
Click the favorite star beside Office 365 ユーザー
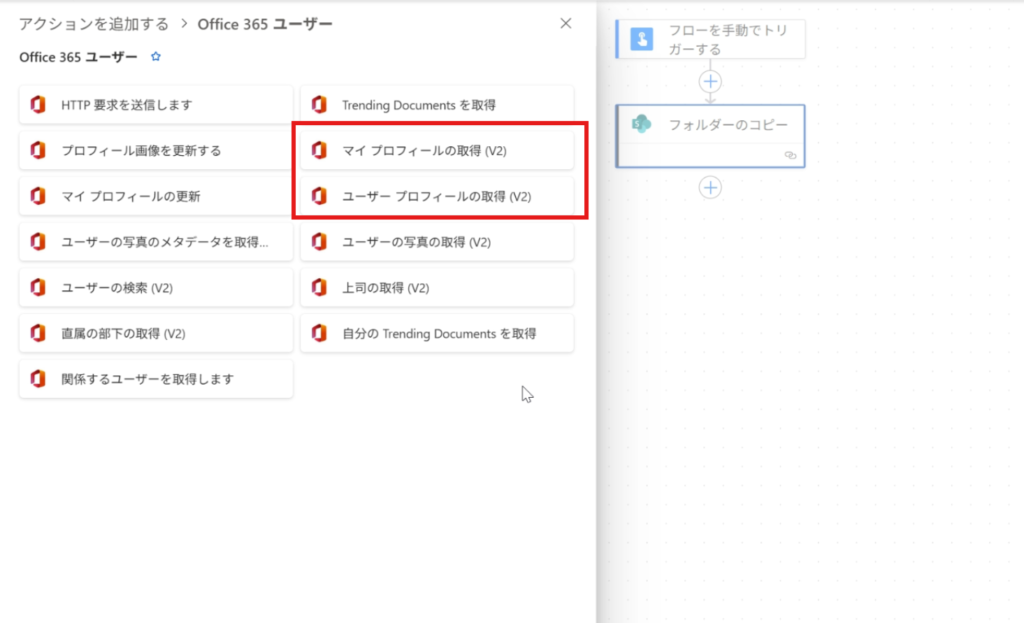point(155,57)
